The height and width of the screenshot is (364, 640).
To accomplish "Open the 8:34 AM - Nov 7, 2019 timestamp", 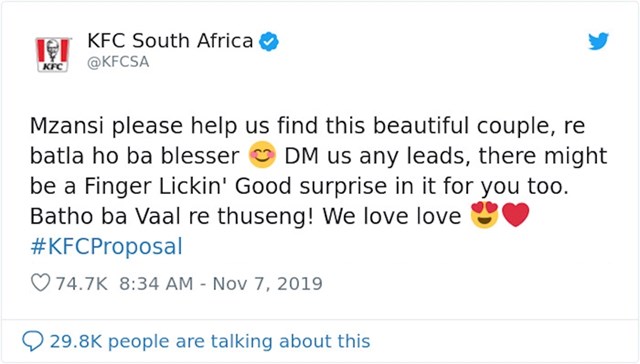I will click(x=221, y=284).
